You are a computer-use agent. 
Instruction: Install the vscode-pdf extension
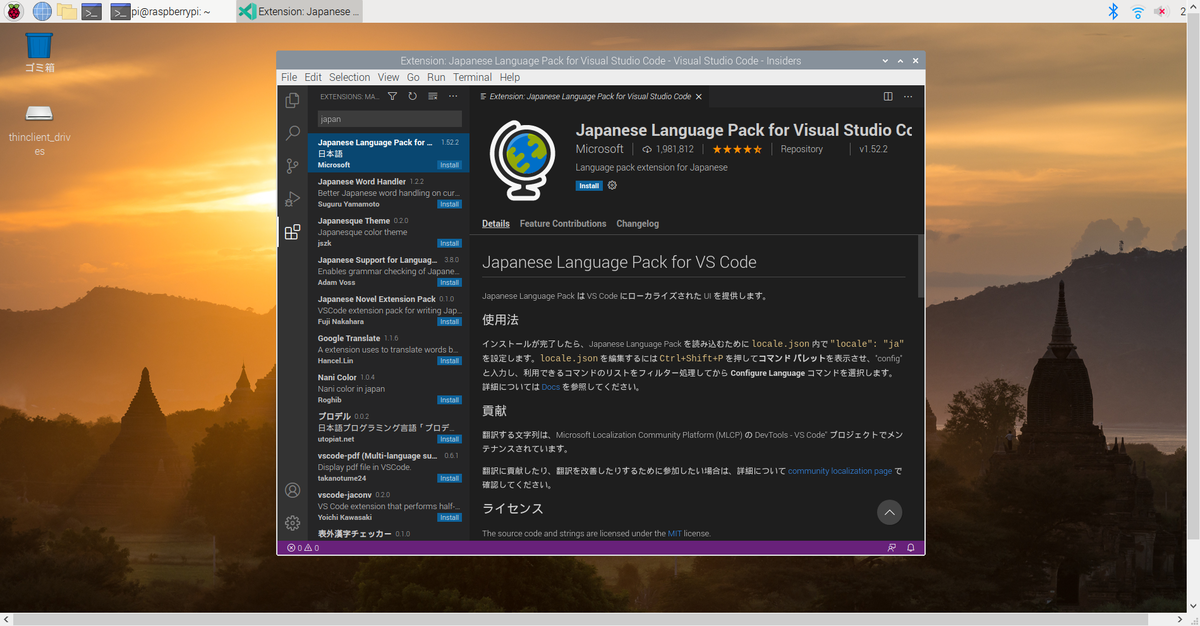449,478
